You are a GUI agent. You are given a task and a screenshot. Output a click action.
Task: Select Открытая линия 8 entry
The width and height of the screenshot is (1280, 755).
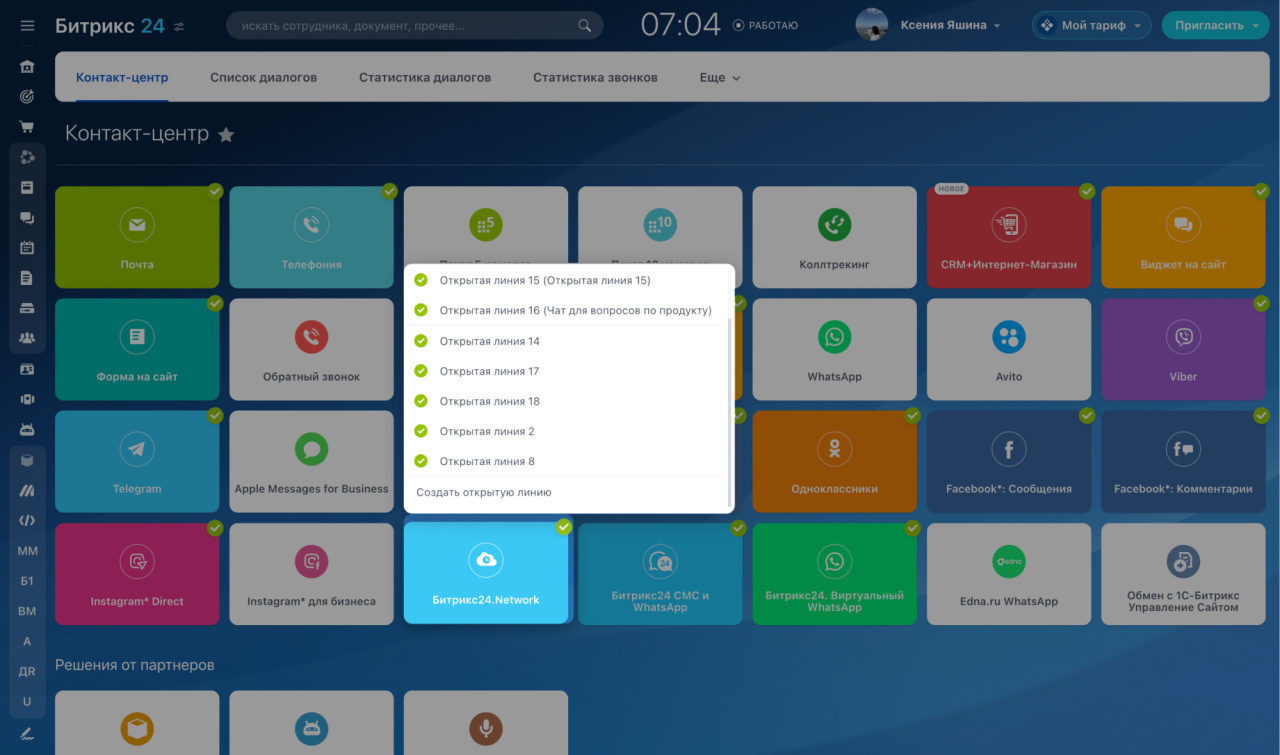point(566,461)
